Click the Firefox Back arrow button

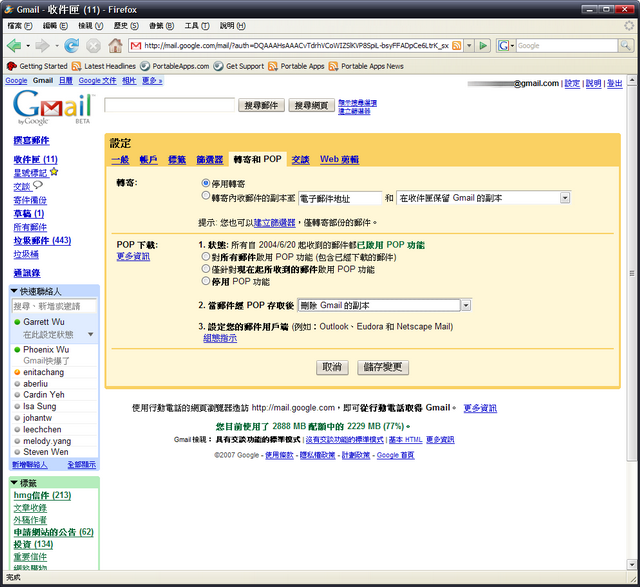[14, 46]
